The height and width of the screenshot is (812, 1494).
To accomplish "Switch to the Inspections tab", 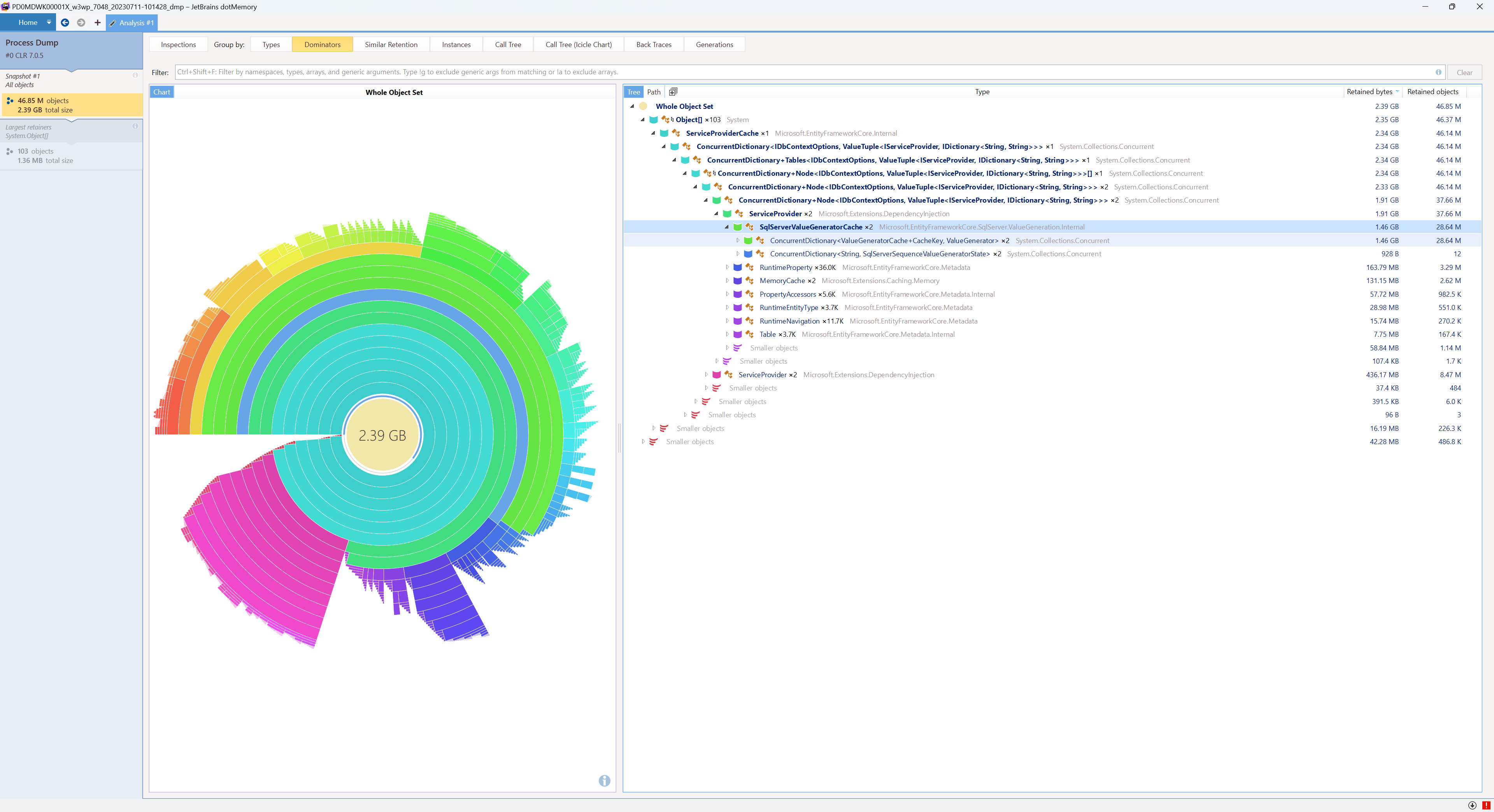I will click(177, 44).
